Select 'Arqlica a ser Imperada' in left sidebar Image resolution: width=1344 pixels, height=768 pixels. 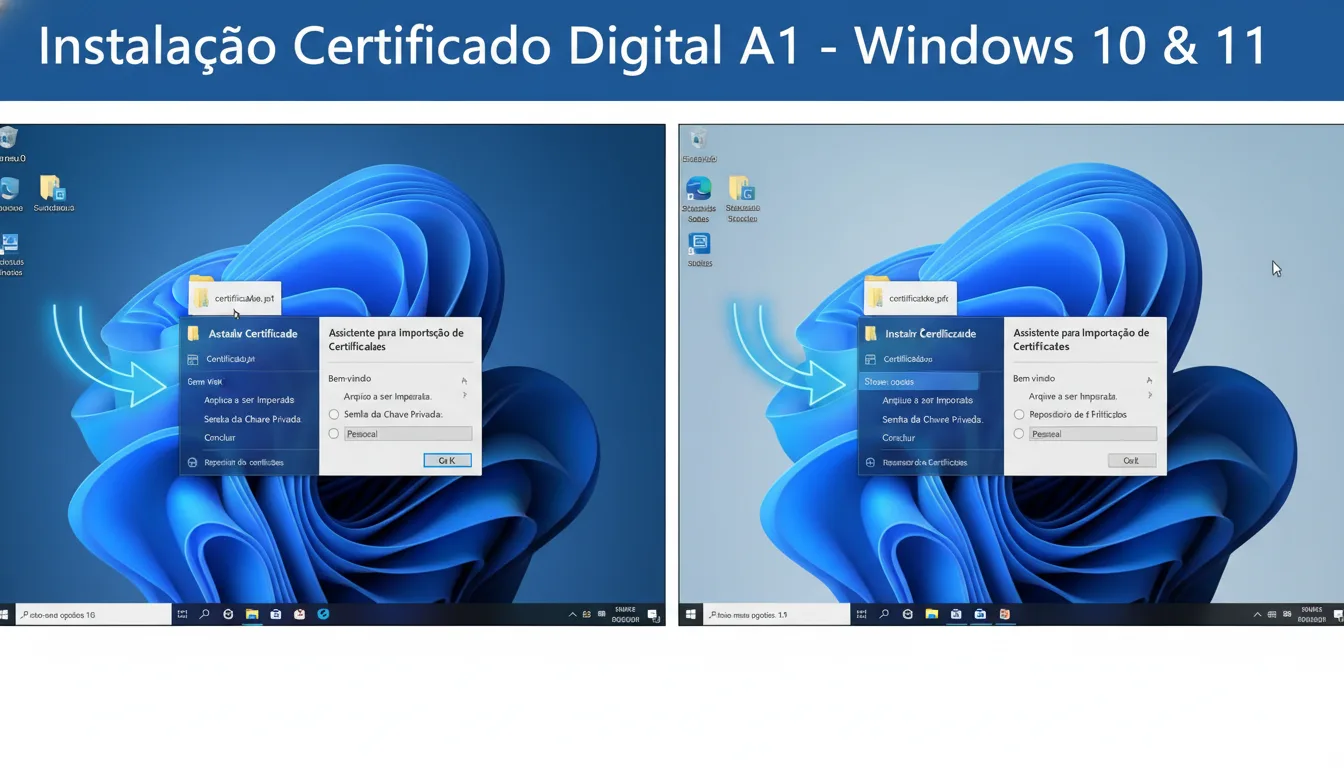coord(249,400)
